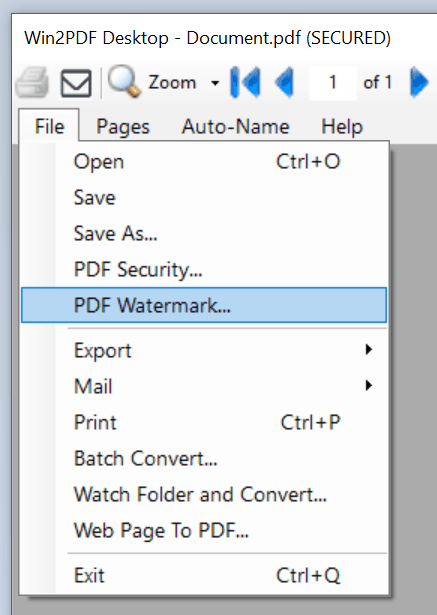The width and height of the screenshot is (437, 615).
Task: Expand the Mail submenu
Action: click(x=204, y=386)
